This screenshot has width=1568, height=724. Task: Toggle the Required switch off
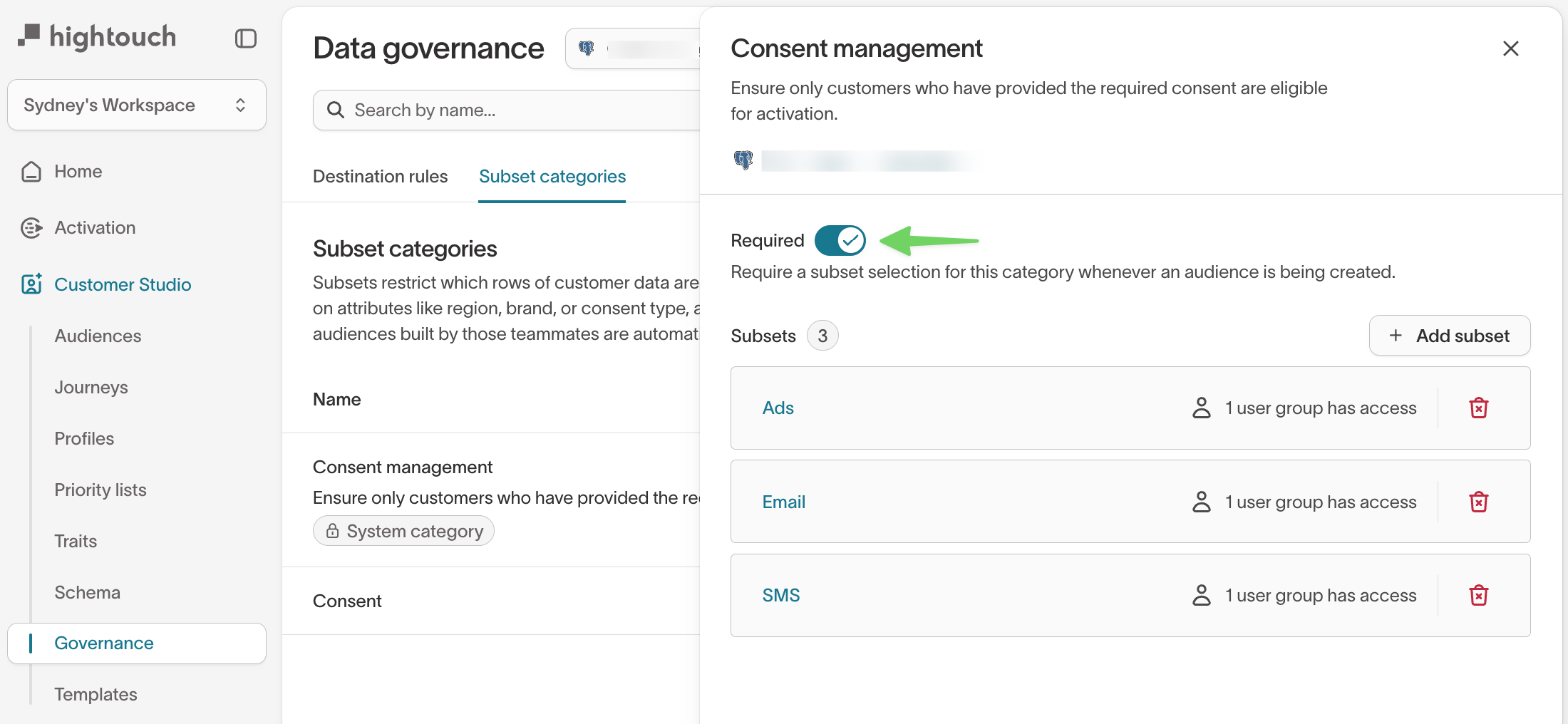840,241
